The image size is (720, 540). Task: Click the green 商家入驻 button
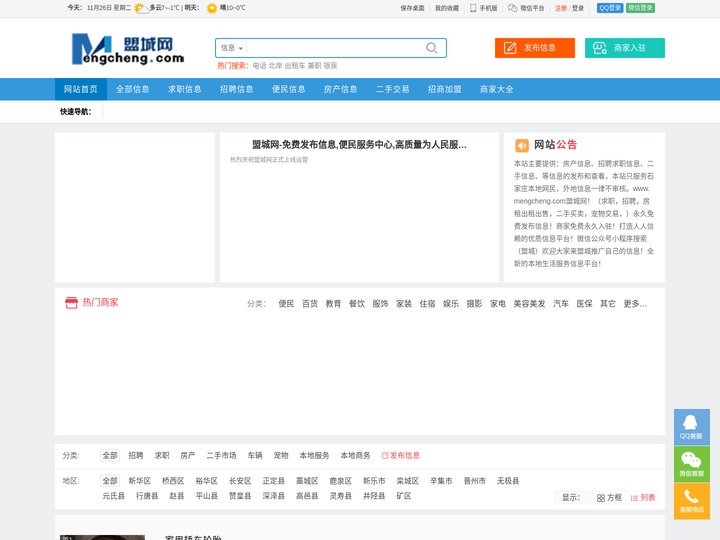click(624, 48)
